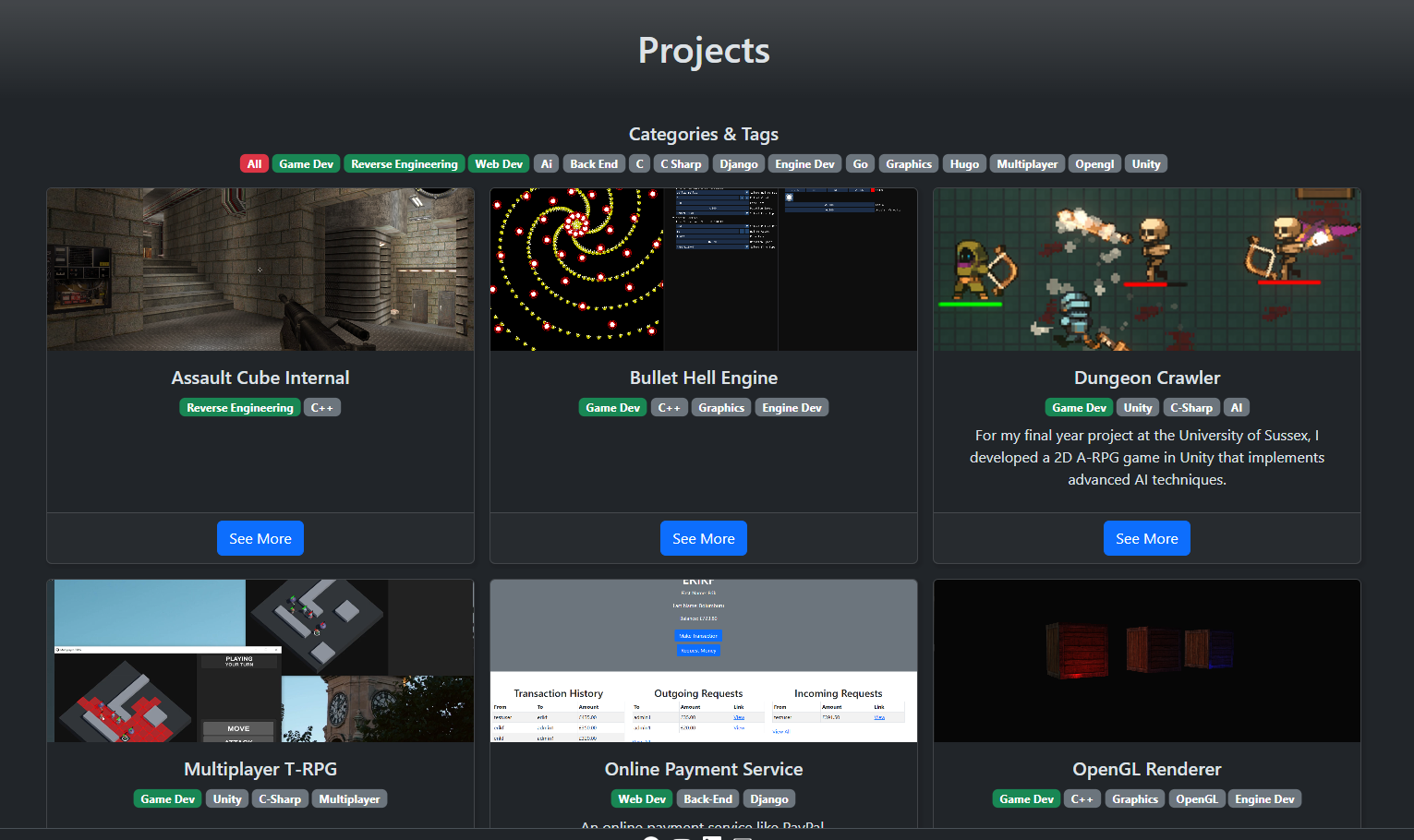Click the Dungeon Crawler title
The width and height of the screenshot is (1414, 840).
tap(1147, 378)
